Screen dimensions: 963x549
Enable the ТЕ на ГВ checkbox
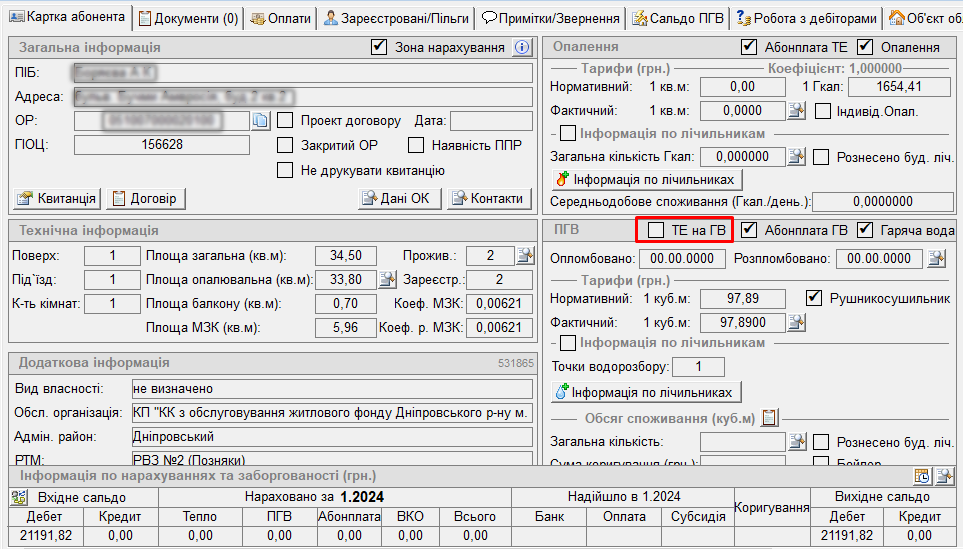click(655, 231)
